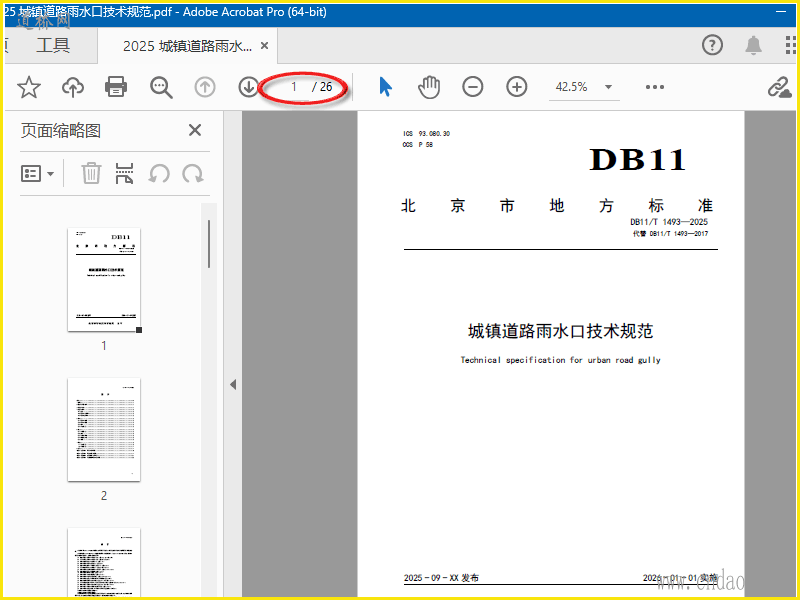
Task: Close the 2025 城镇道路雨水 document tab
Action: 264,45
